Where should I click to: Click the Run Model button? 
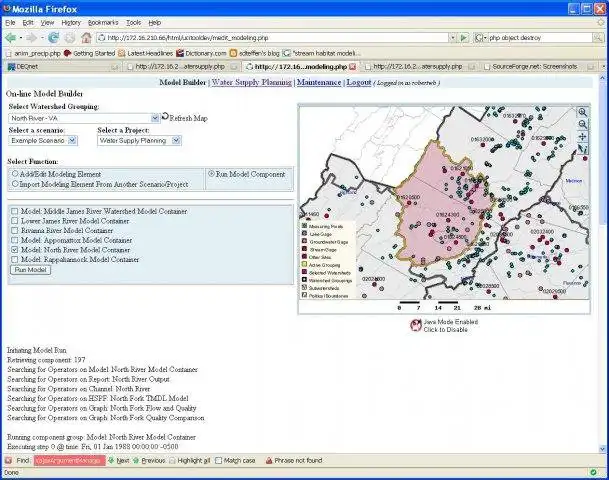click(x=31, y=270)
